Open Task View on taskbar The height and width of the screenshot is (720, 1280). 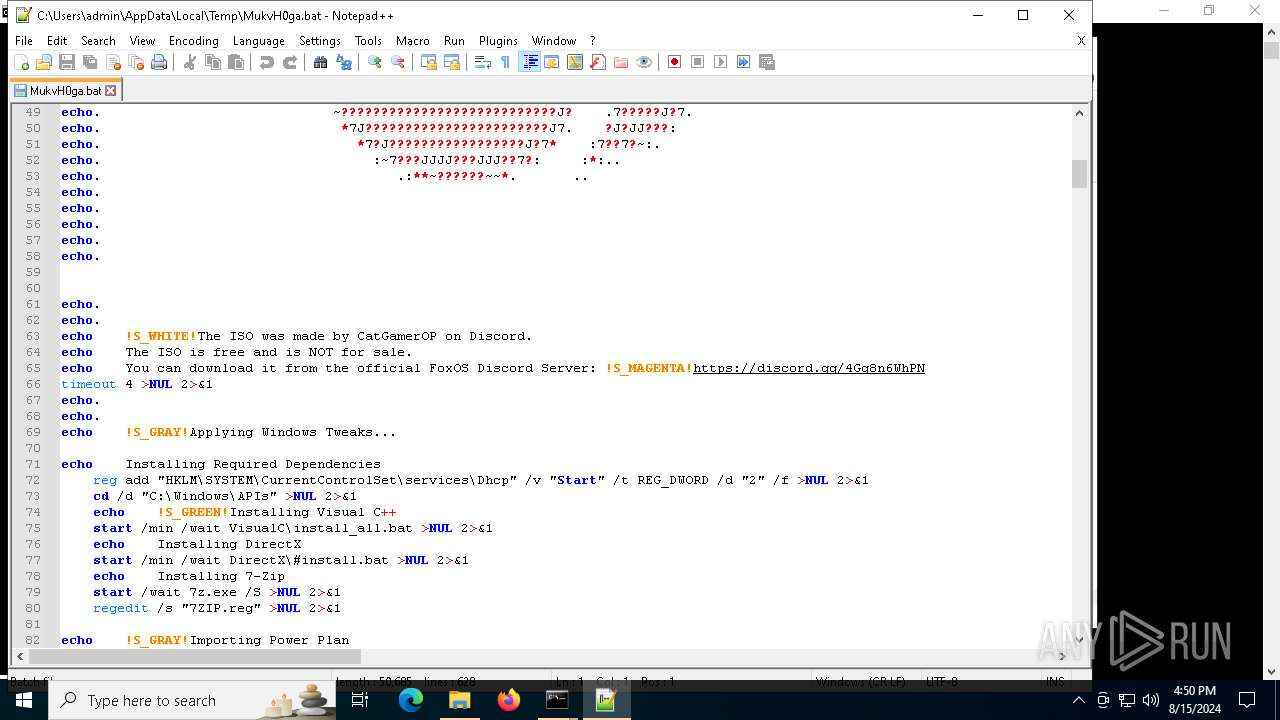point(361,700)
